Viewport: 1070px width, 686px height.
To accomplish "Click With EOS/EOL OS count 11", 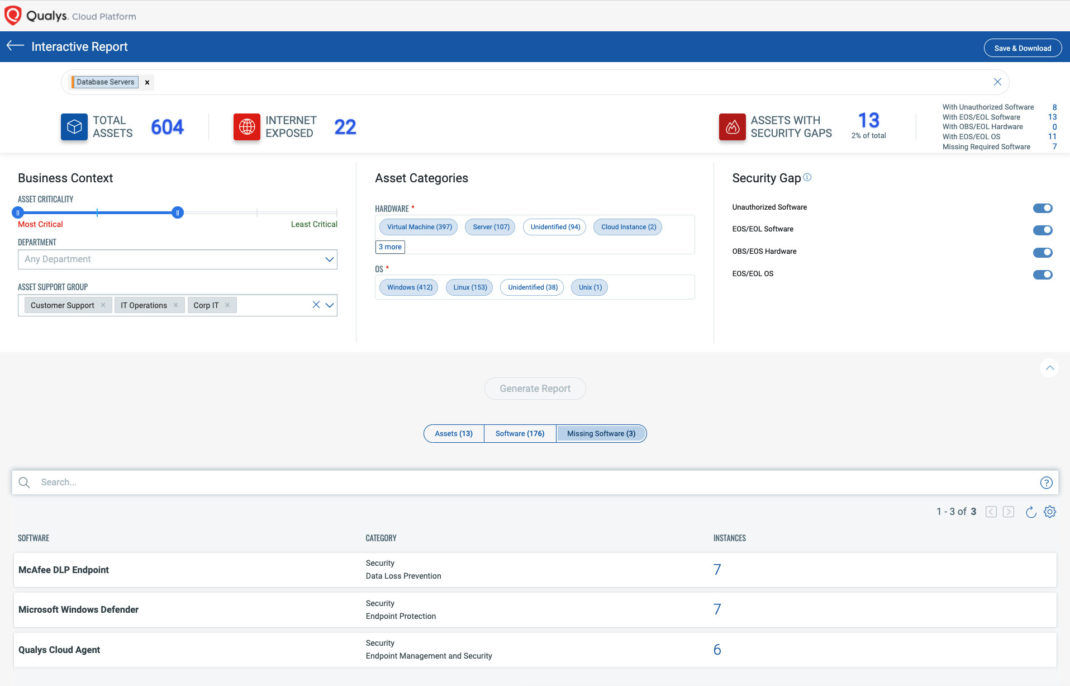I will [x=1052, y=137].
